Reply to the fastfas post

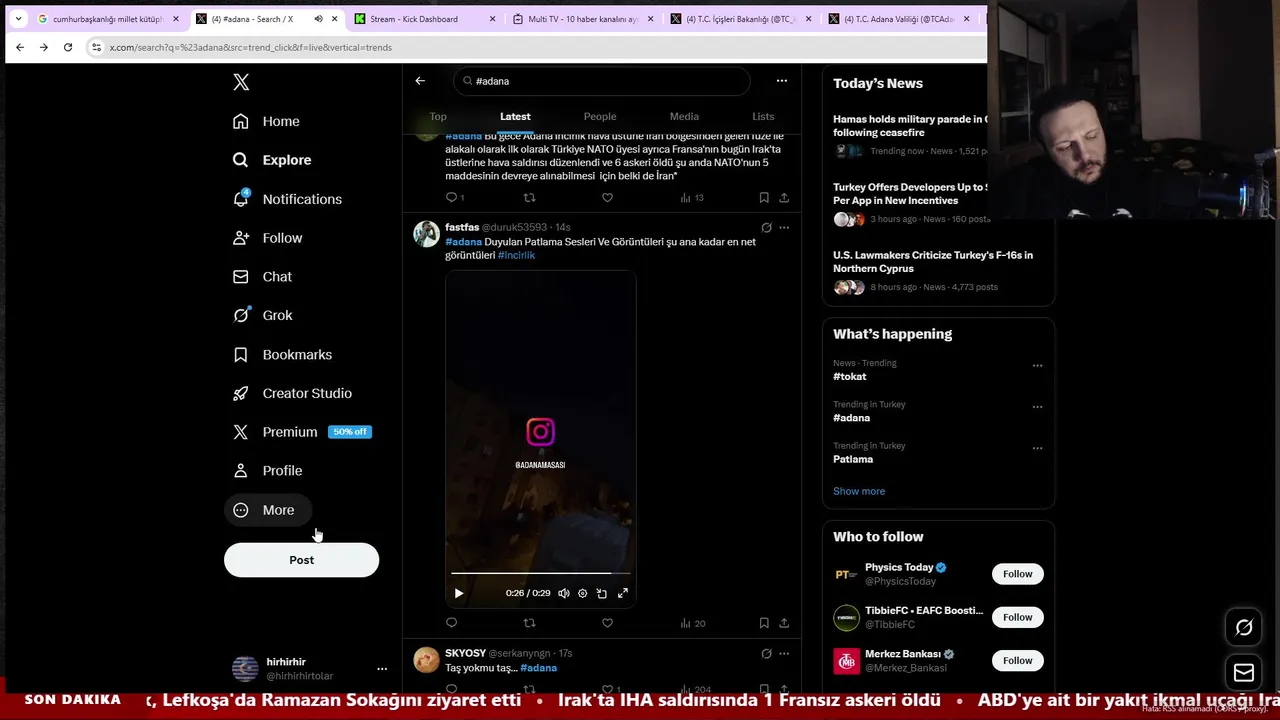451,623
